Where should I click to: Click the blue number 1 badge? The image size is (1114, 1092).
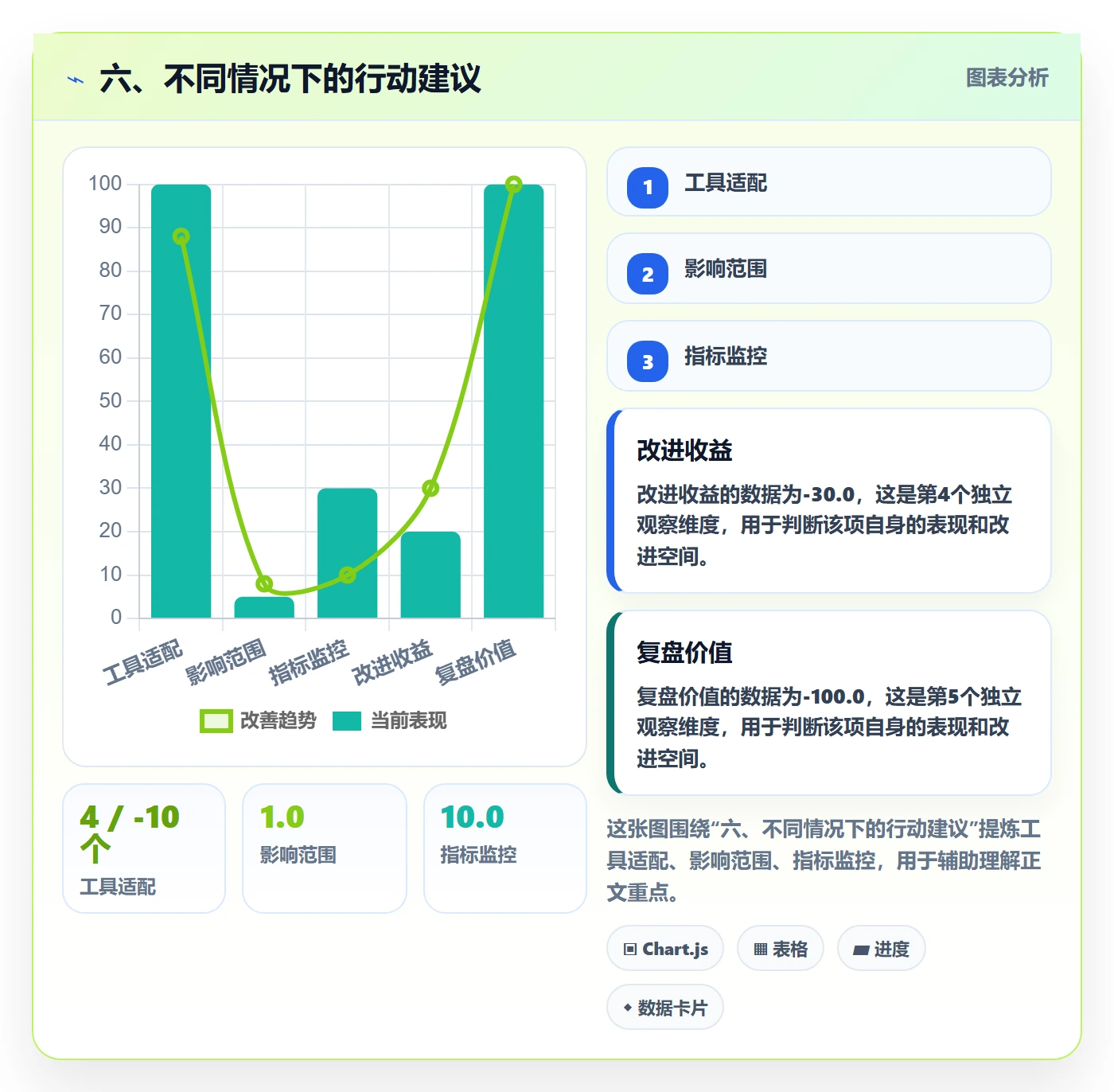point(648,188)
